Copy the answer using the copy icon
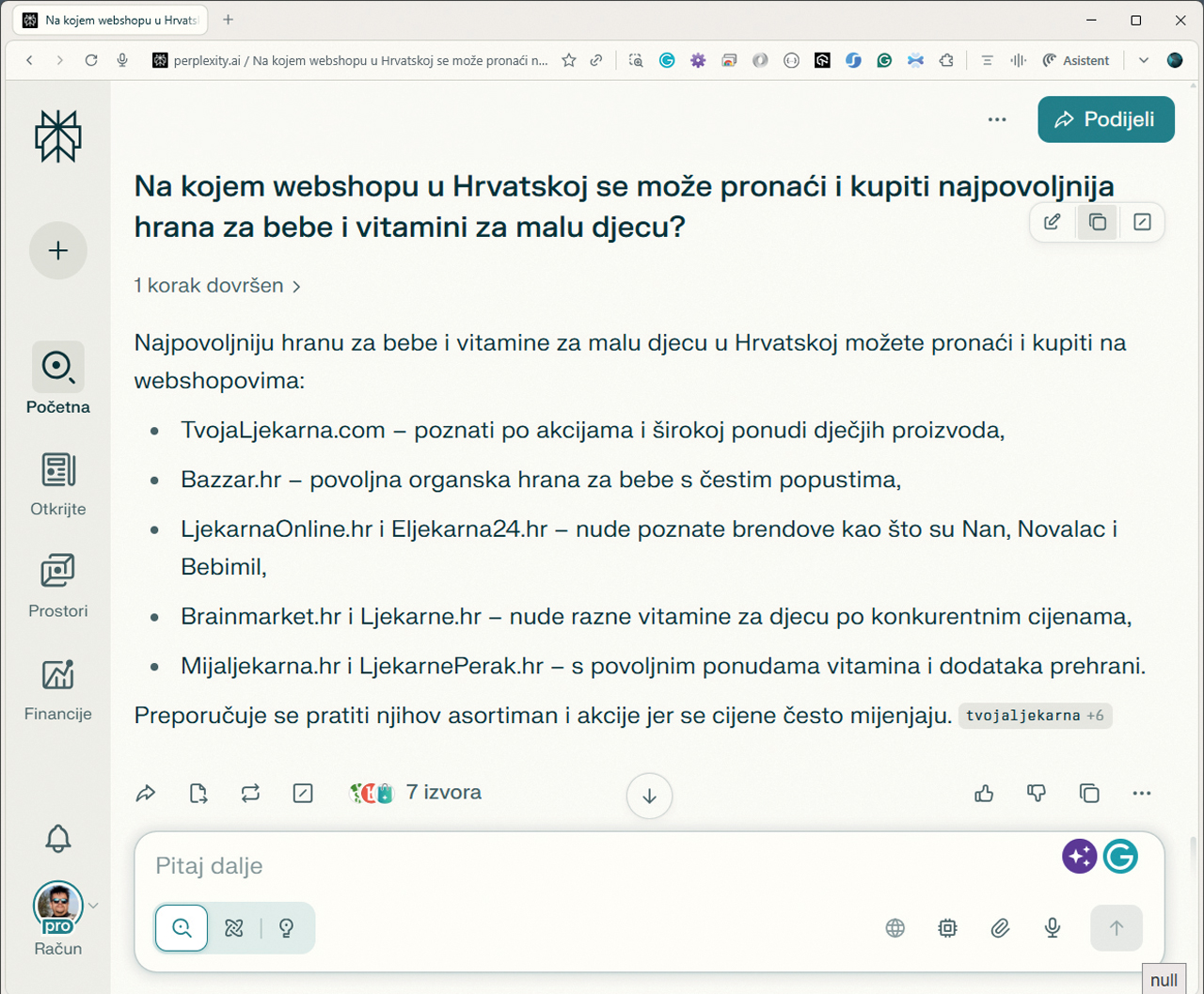Screen dimensions: 1204x994 click(1088, 793)
